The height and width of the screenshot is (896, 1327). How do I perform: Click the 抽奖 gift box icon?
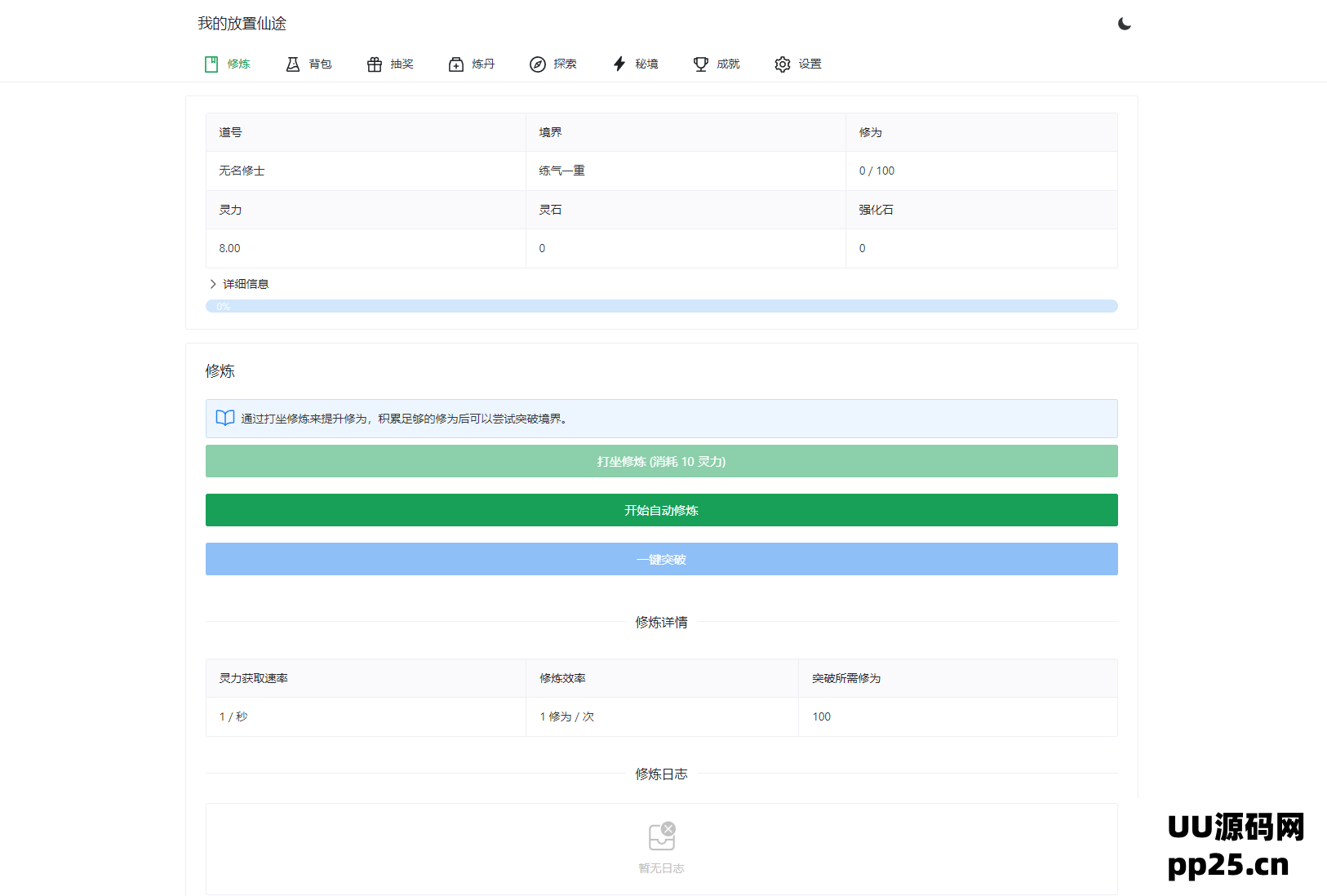click(375, 64)
